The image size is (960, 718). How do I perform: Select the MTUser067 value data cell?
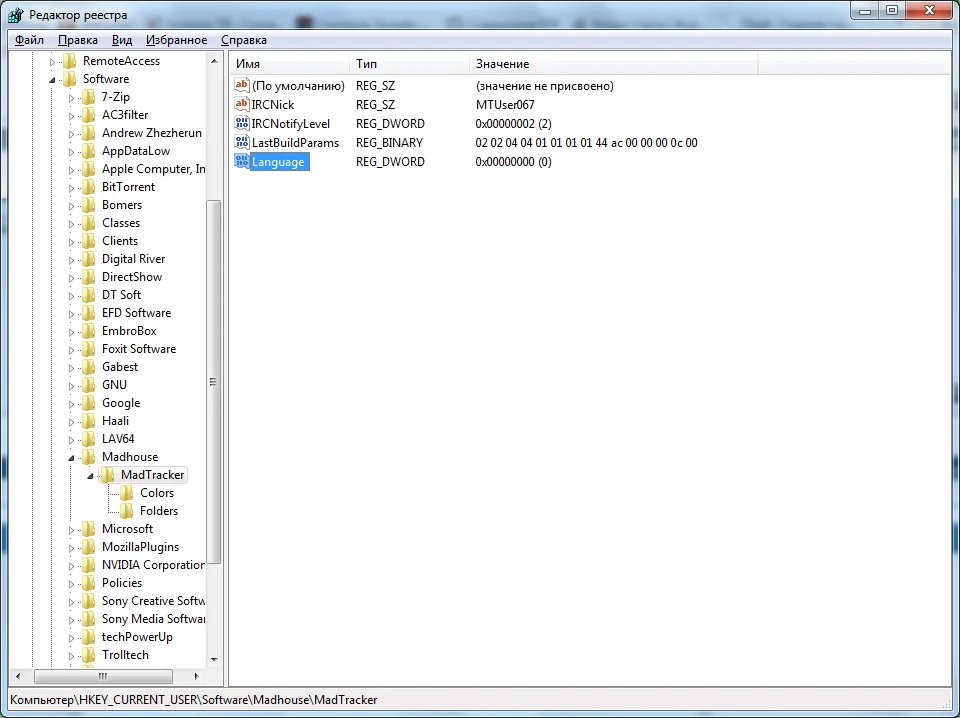tap(505, 105)
